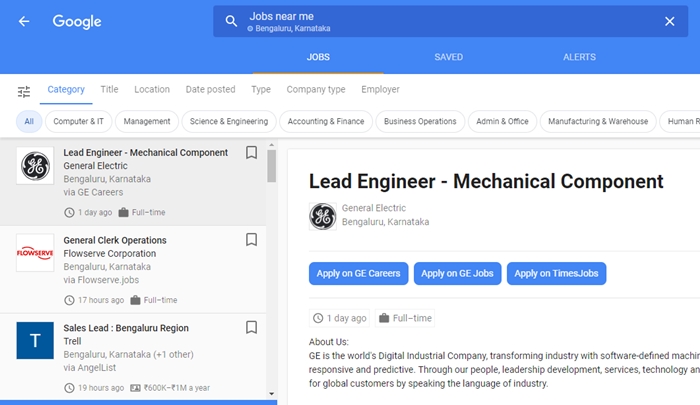
Task: Select the Type filter tab
Action: [261, 89]
